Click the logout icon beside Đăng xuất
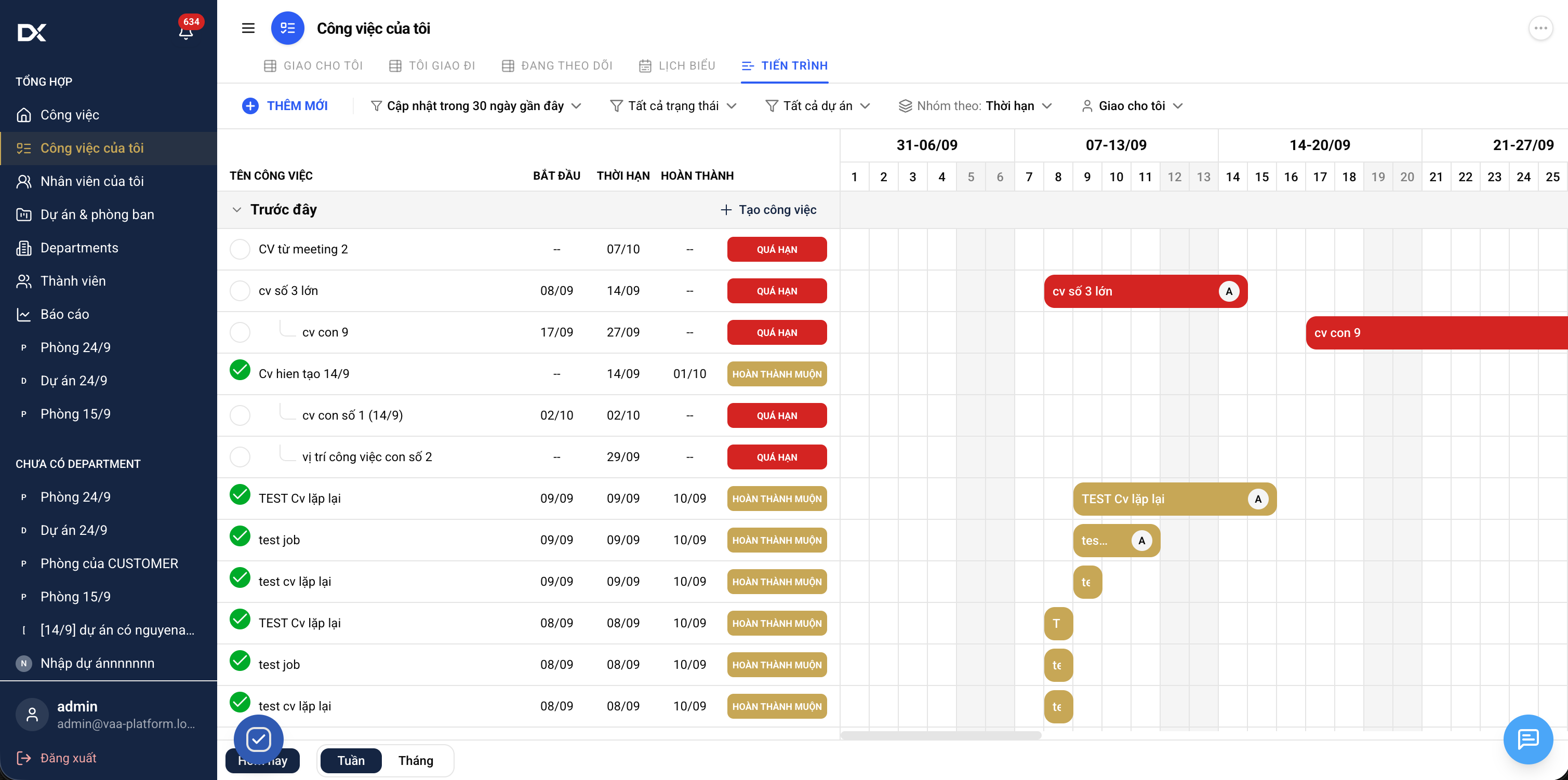 click(24, 758)
